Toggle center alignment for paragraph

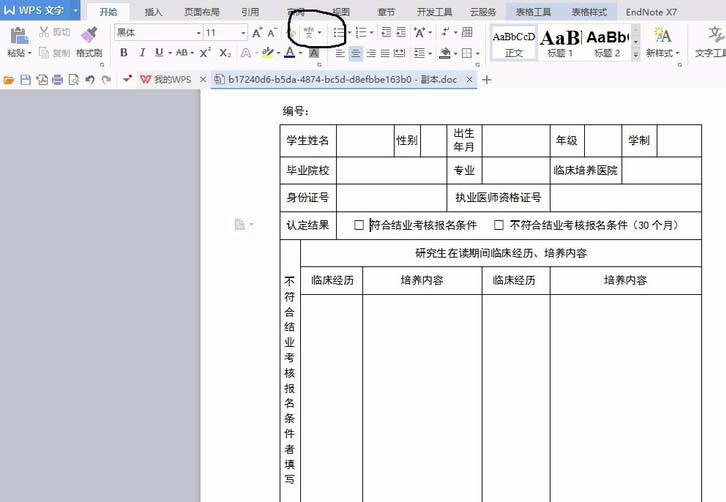(356, 53)
